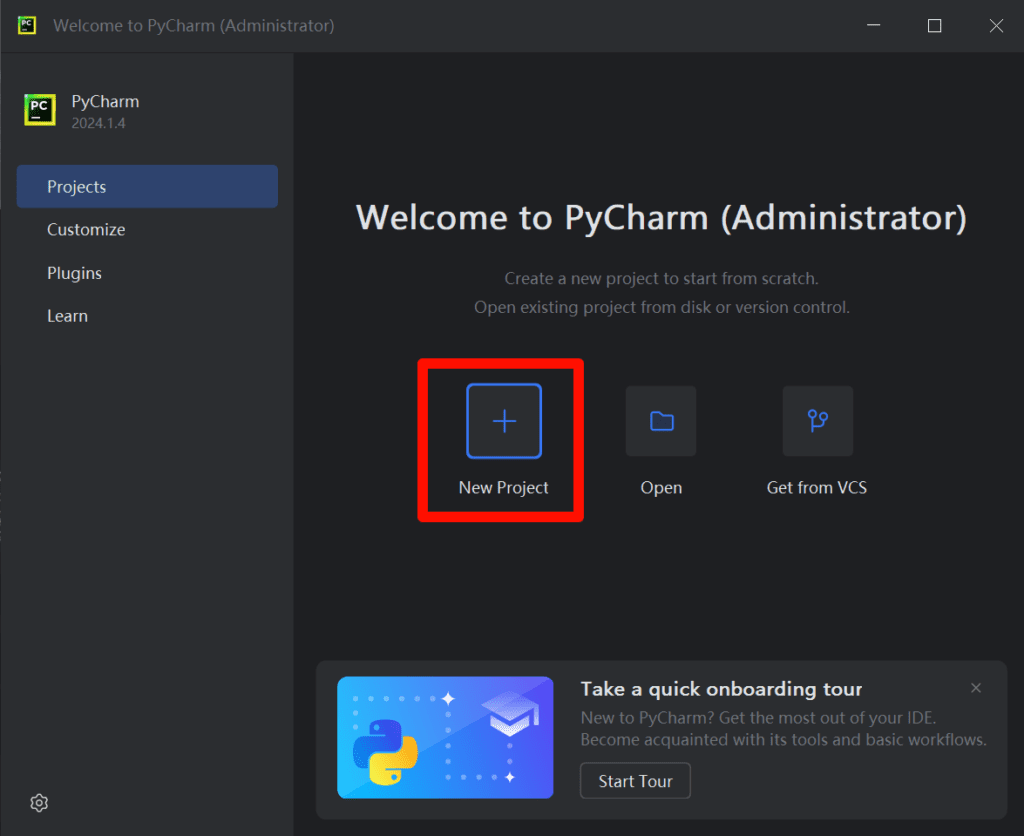Select the plus icon inside New Project
This screenshot has width=1024, height=836.
[502, 420]
